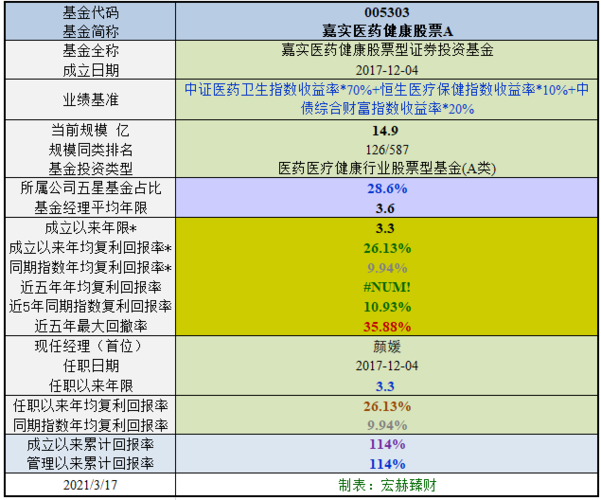Select index return 10.93%
601x500 pixels.
(387, 307)
